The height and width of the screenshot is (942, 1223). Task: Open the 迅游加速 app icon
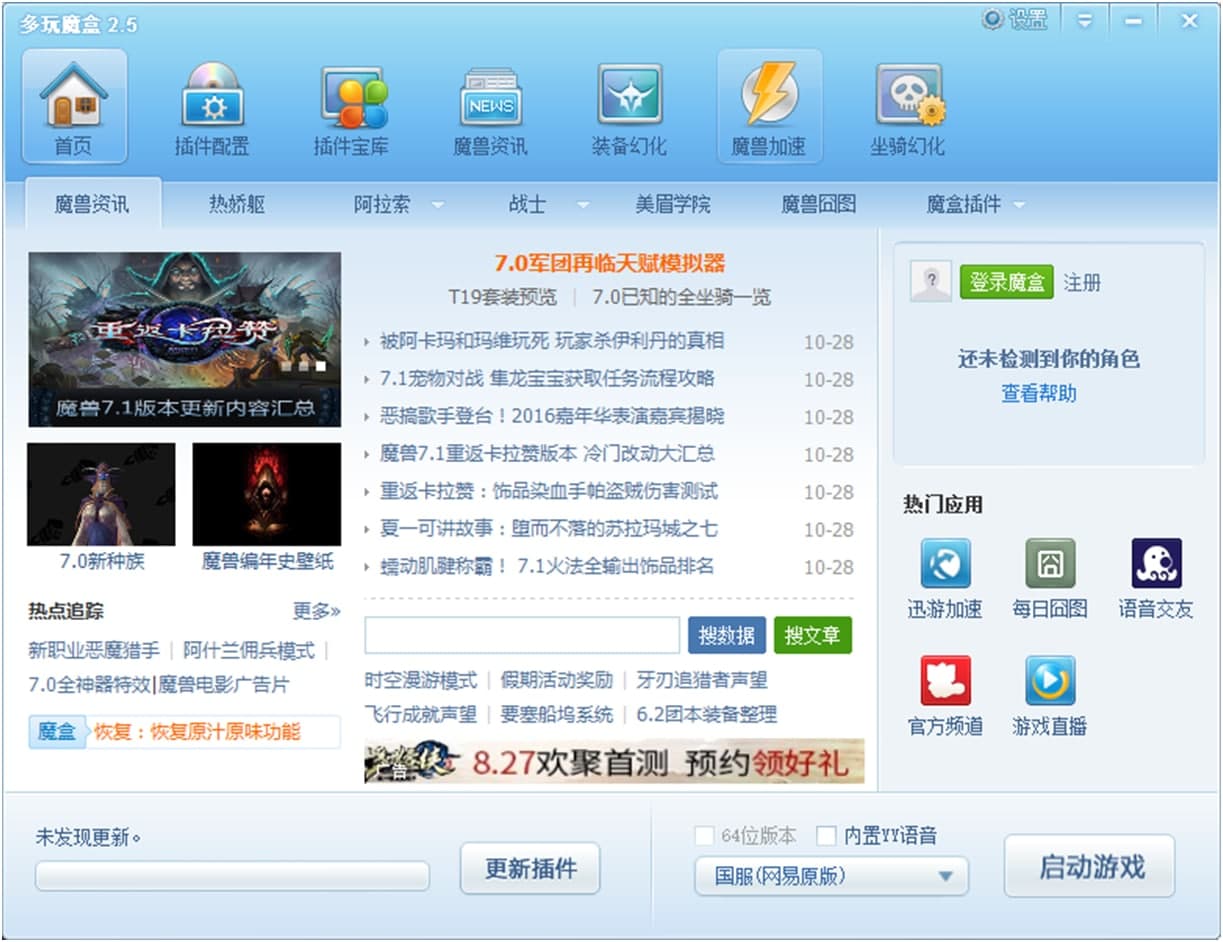point(944,565)
